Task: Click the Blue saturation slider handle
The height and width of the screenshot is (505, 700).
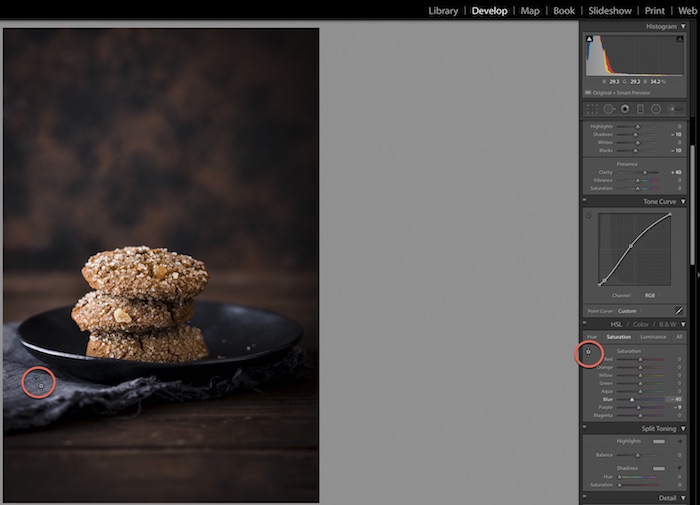Action: (x=632, y=400)
